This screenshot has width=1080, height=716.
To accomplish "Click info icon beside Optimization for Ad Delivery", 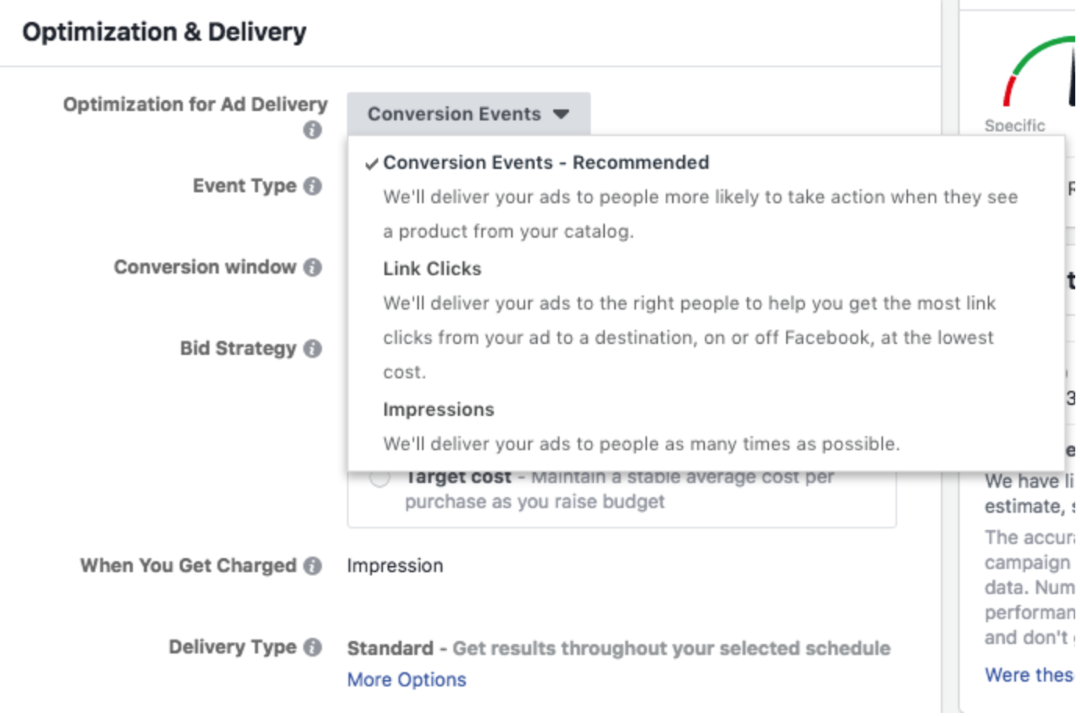I will (x=313, y=130).
